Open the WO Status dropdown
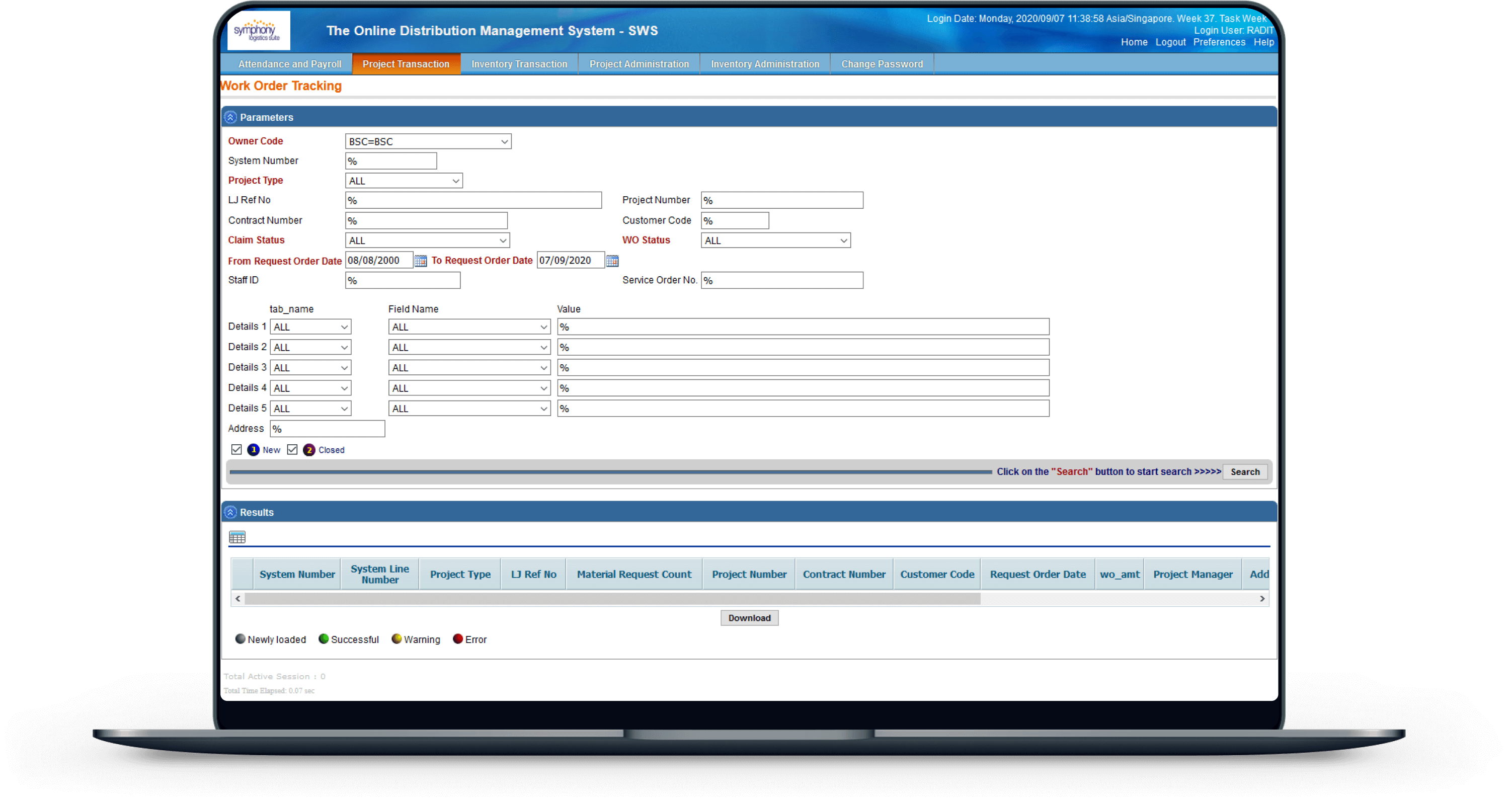The image size is (1512, 803). click(775, 240)
